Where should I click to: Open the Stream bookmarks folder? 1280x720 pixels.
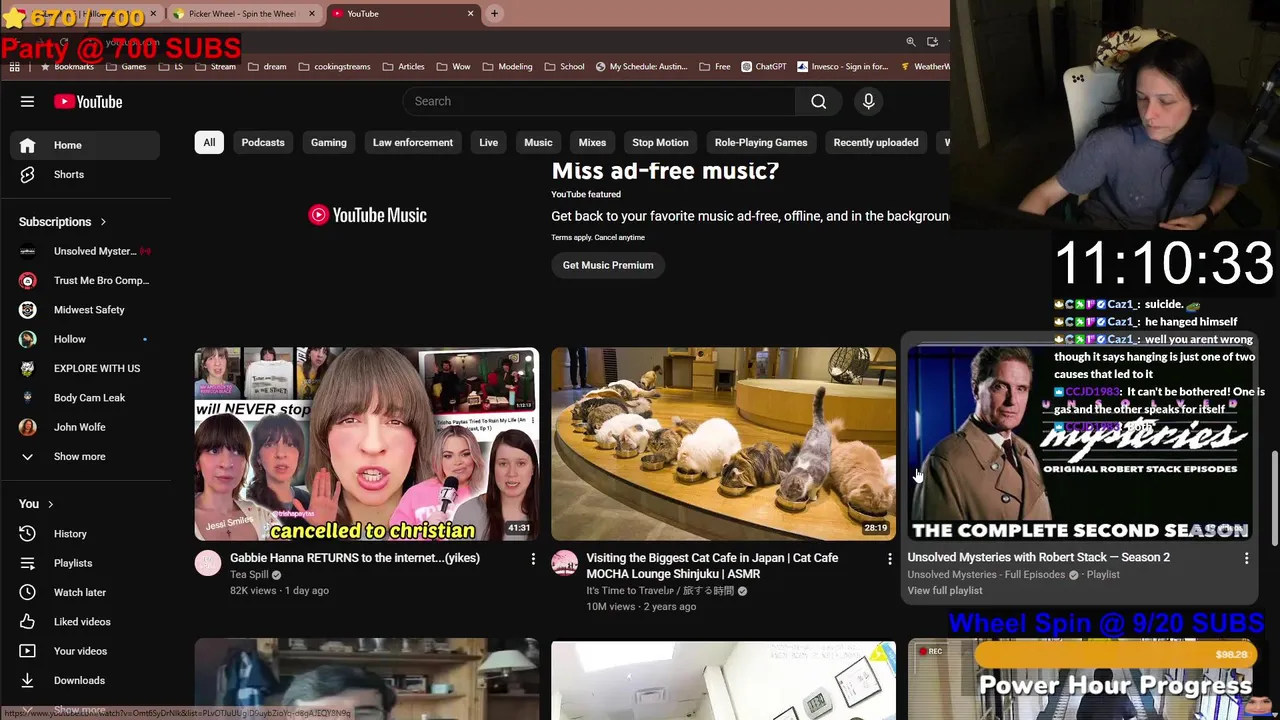click(215, 67)
